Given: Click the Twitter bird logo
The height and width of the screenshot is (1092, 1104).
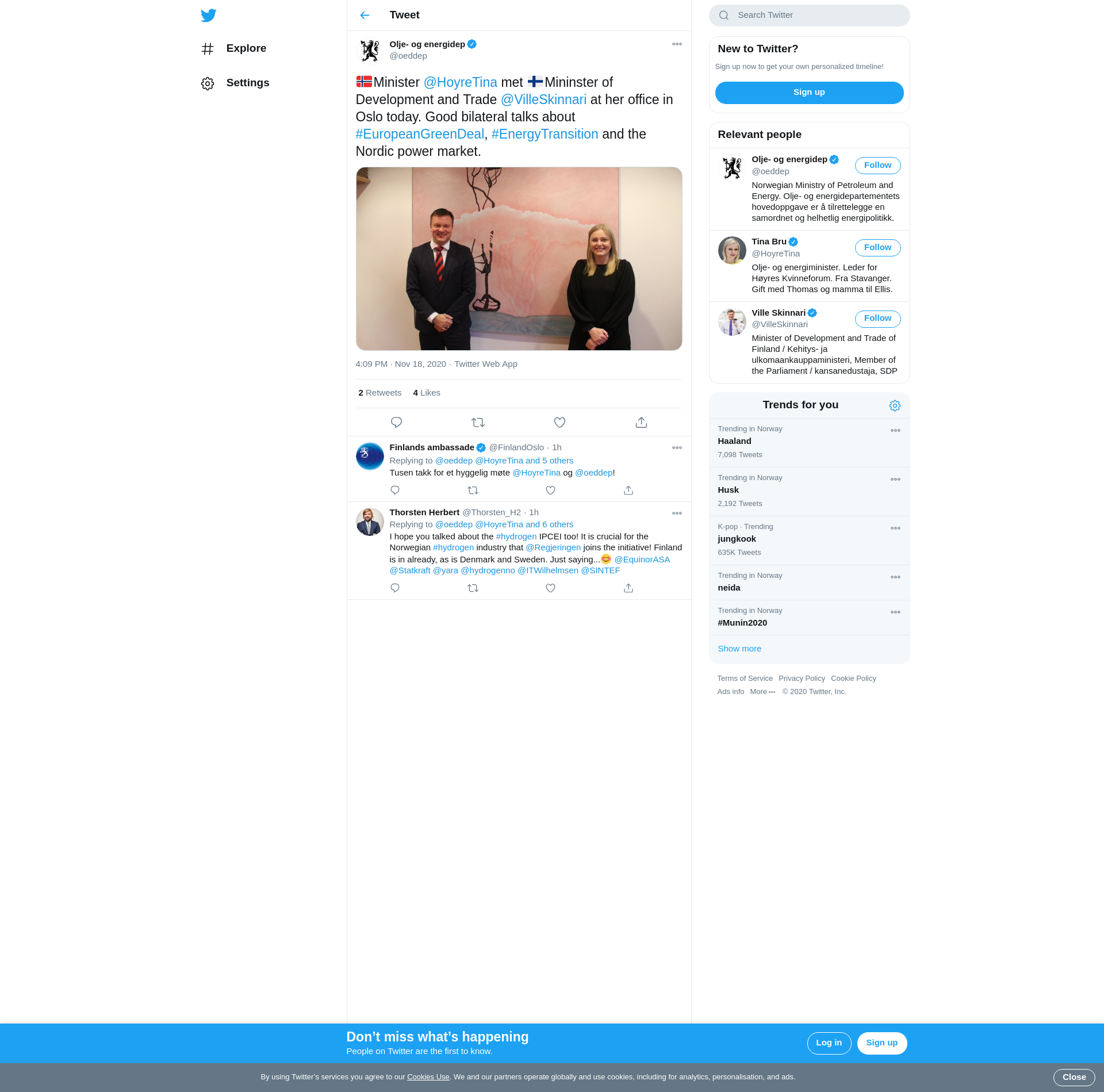Looking at the screenshot, I should point(208,16).
